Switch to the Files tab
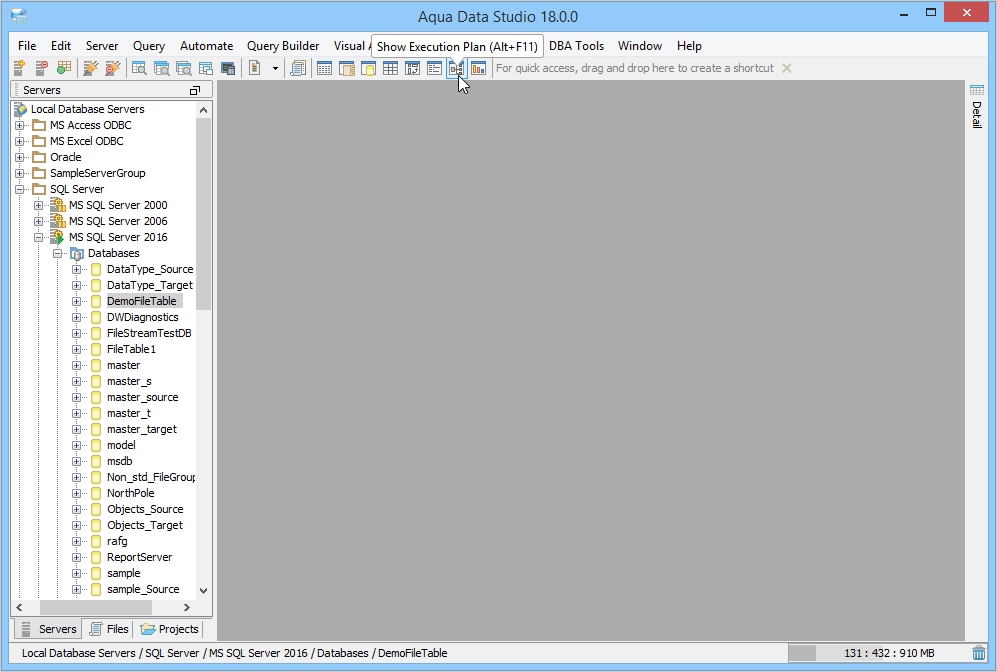The image size is (997, 672). click(x=110, y=629)
